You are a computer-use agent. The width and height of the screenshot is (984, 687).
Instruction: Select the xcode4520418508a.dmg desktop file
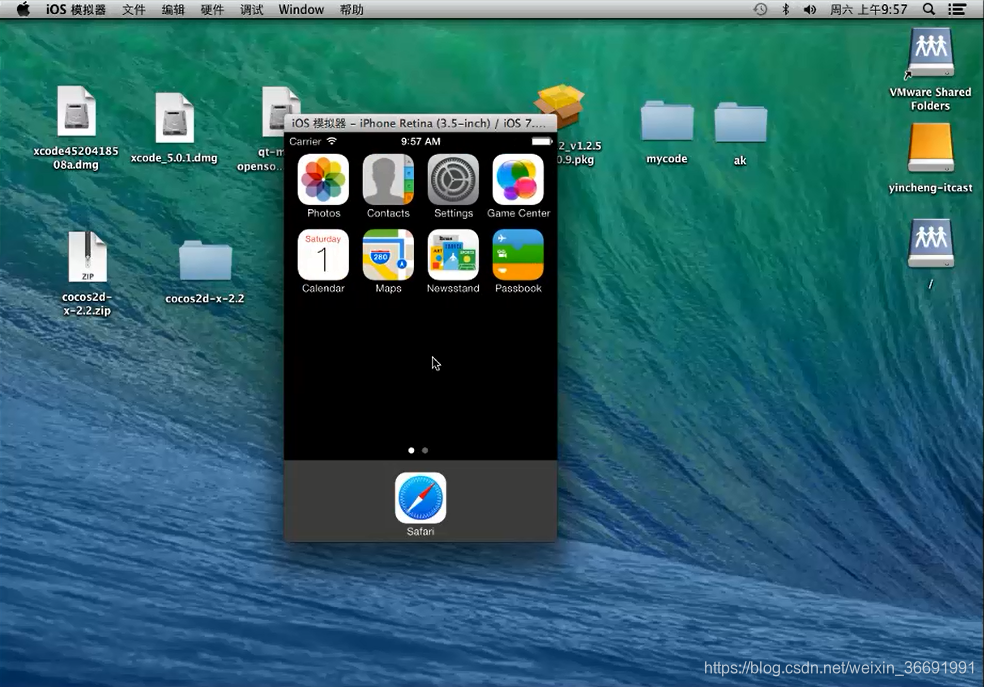pos(76,112)
